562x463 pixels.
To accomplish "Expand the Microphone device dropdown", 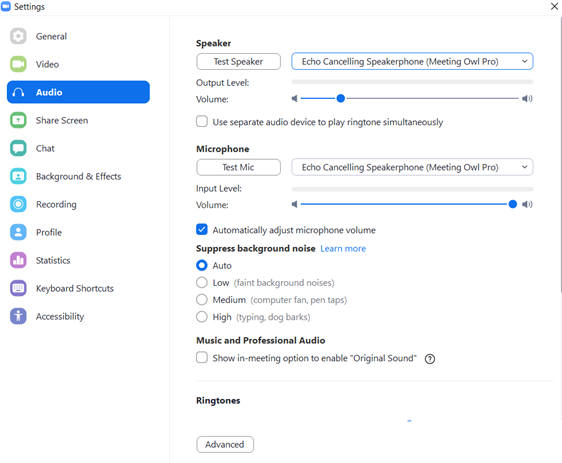I will pyautogui.click(x=412, y=167).
